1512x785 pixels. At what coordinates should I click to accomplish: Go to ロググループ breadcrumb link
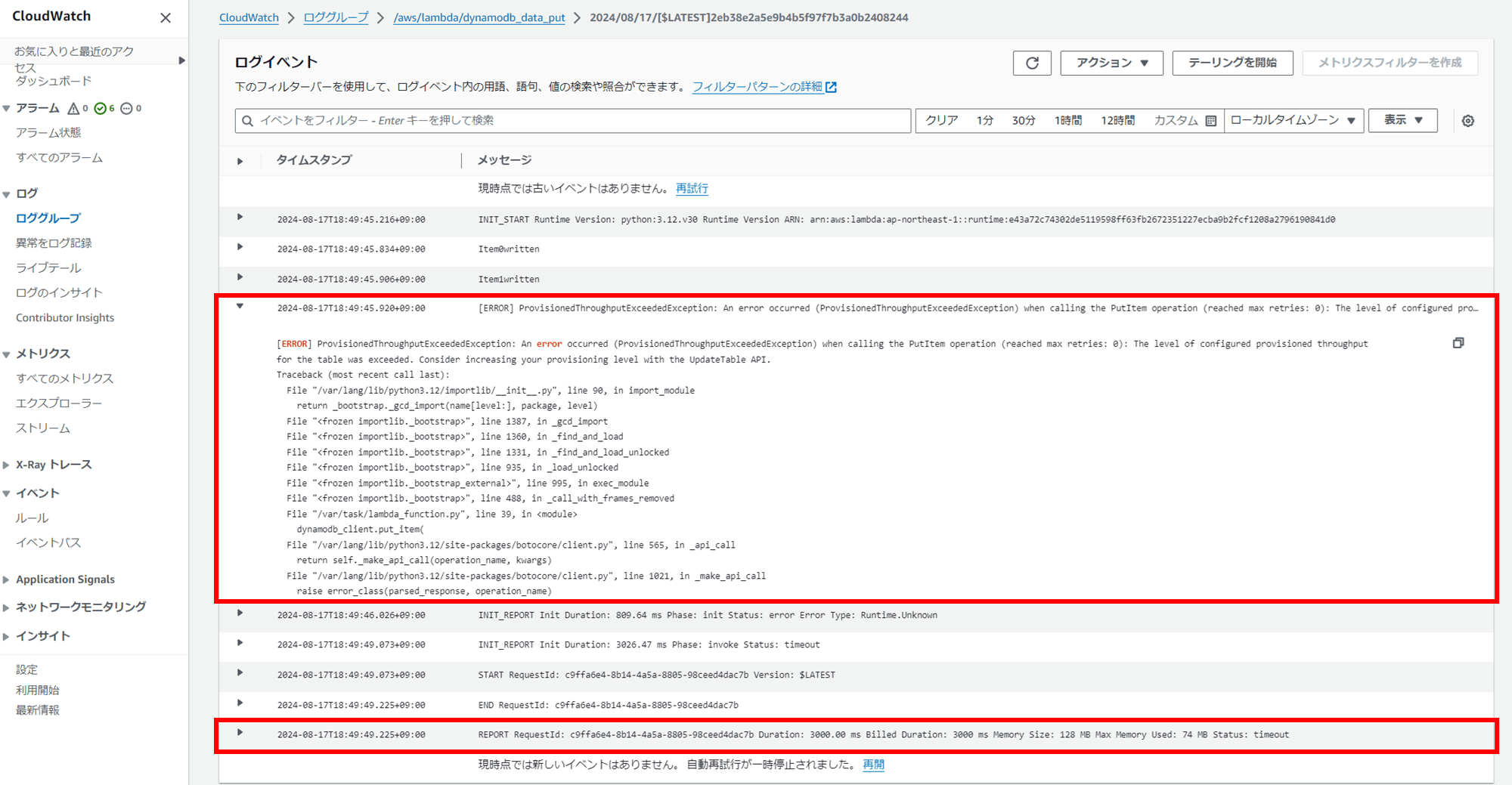[336, 17]
